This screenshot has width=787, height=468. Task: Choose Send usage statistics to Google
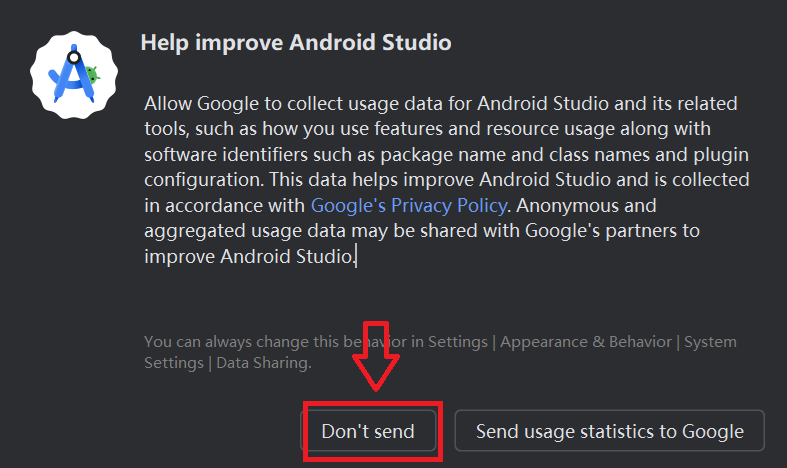tap(609, 431)
